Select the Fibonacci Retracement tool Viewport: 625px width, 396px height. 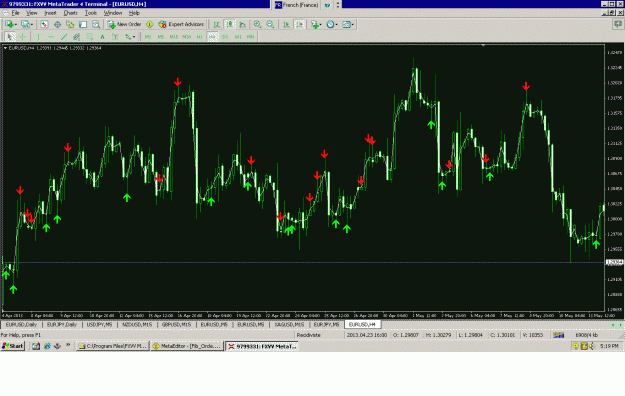click(90, 37)
